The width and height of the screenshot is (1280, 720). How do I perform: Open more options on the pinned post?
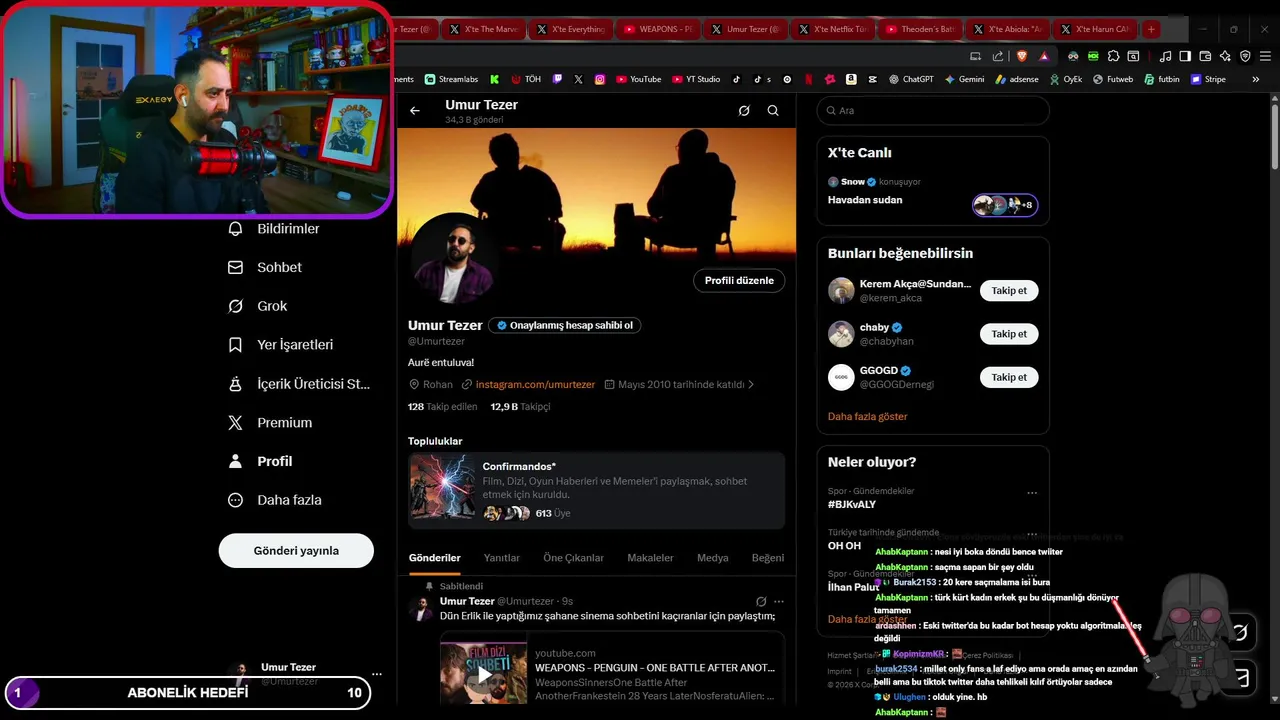click(779, 601)
